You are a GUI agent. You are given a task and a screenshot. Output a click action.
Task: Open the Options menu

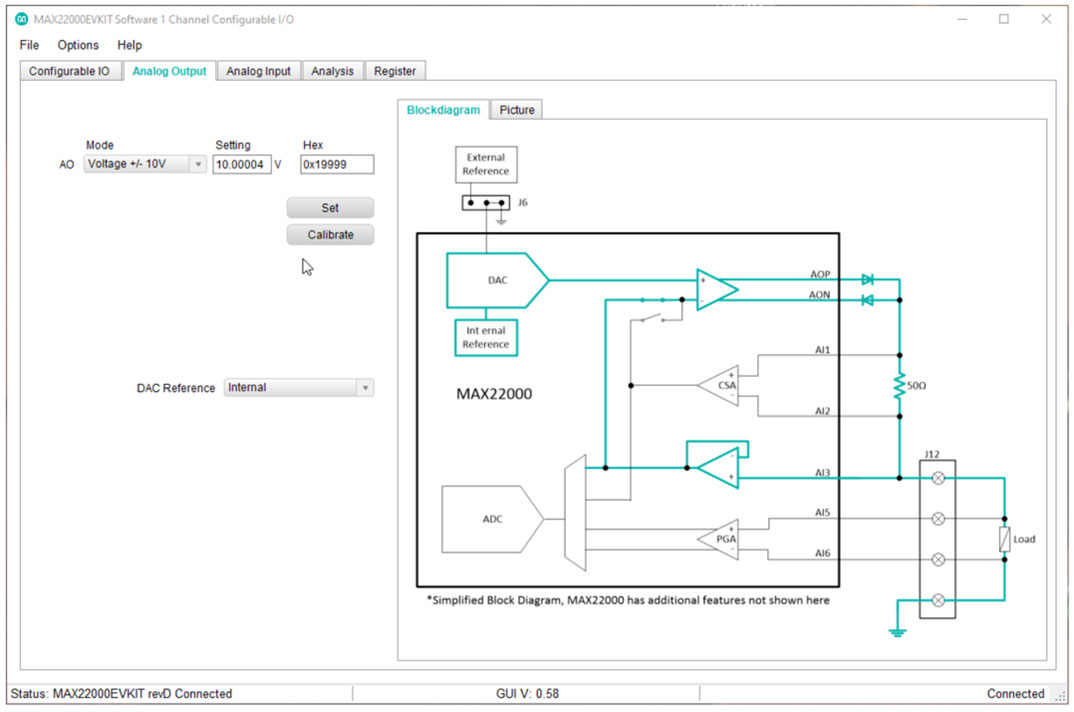[x=78, y=45]
